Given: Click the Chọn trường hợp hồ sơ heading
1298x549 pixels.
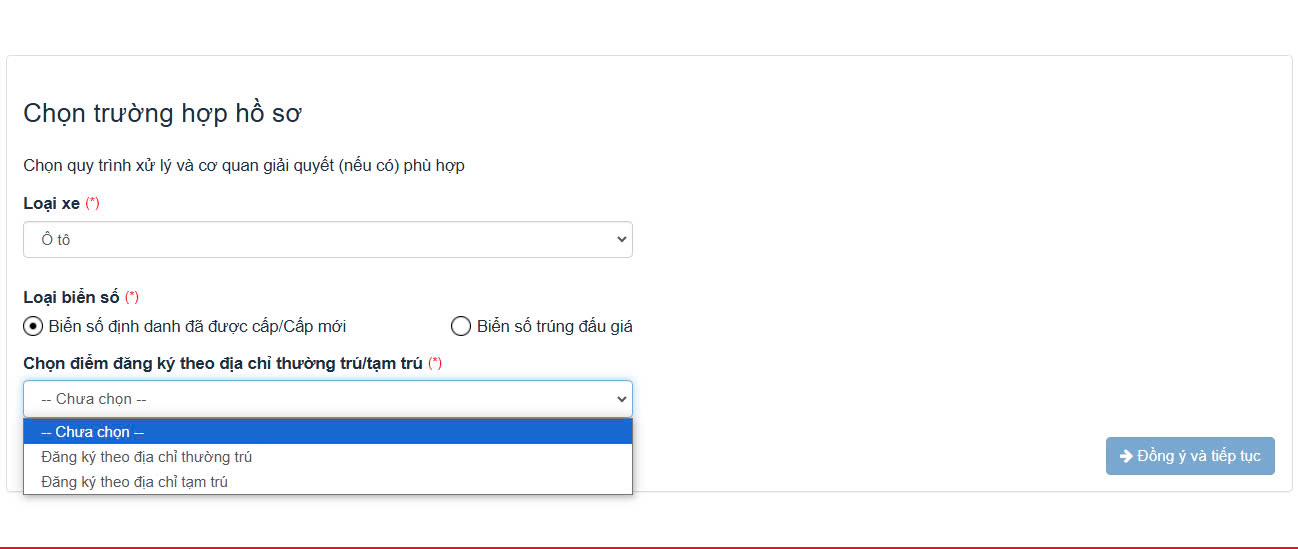Looking at the screenshot, I should pos(163,113).
